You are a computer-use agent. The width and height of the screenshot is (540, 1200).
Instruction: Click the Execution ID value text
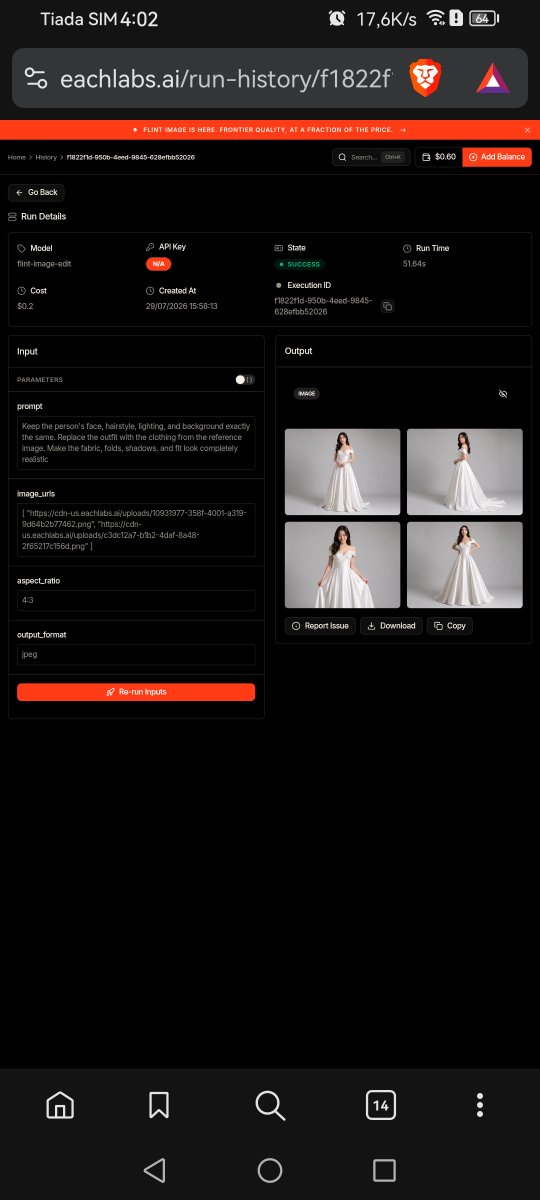tap(323, 306)
